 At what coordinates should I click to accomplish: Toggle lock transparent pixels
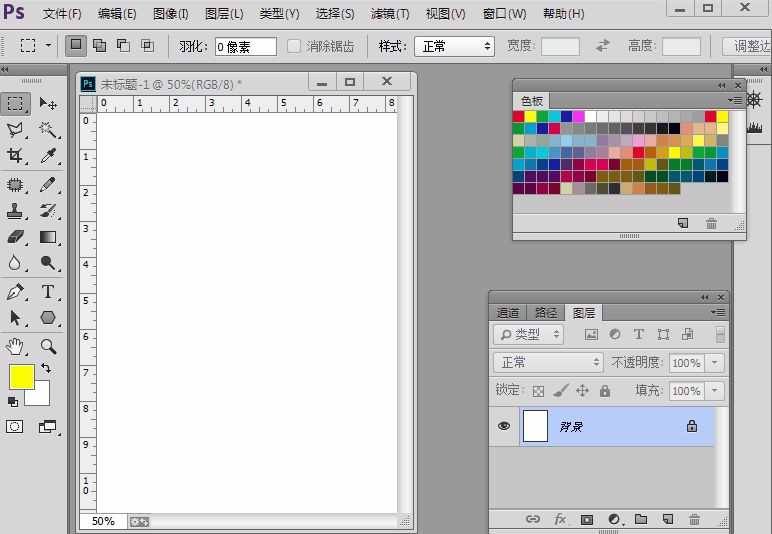539,391
